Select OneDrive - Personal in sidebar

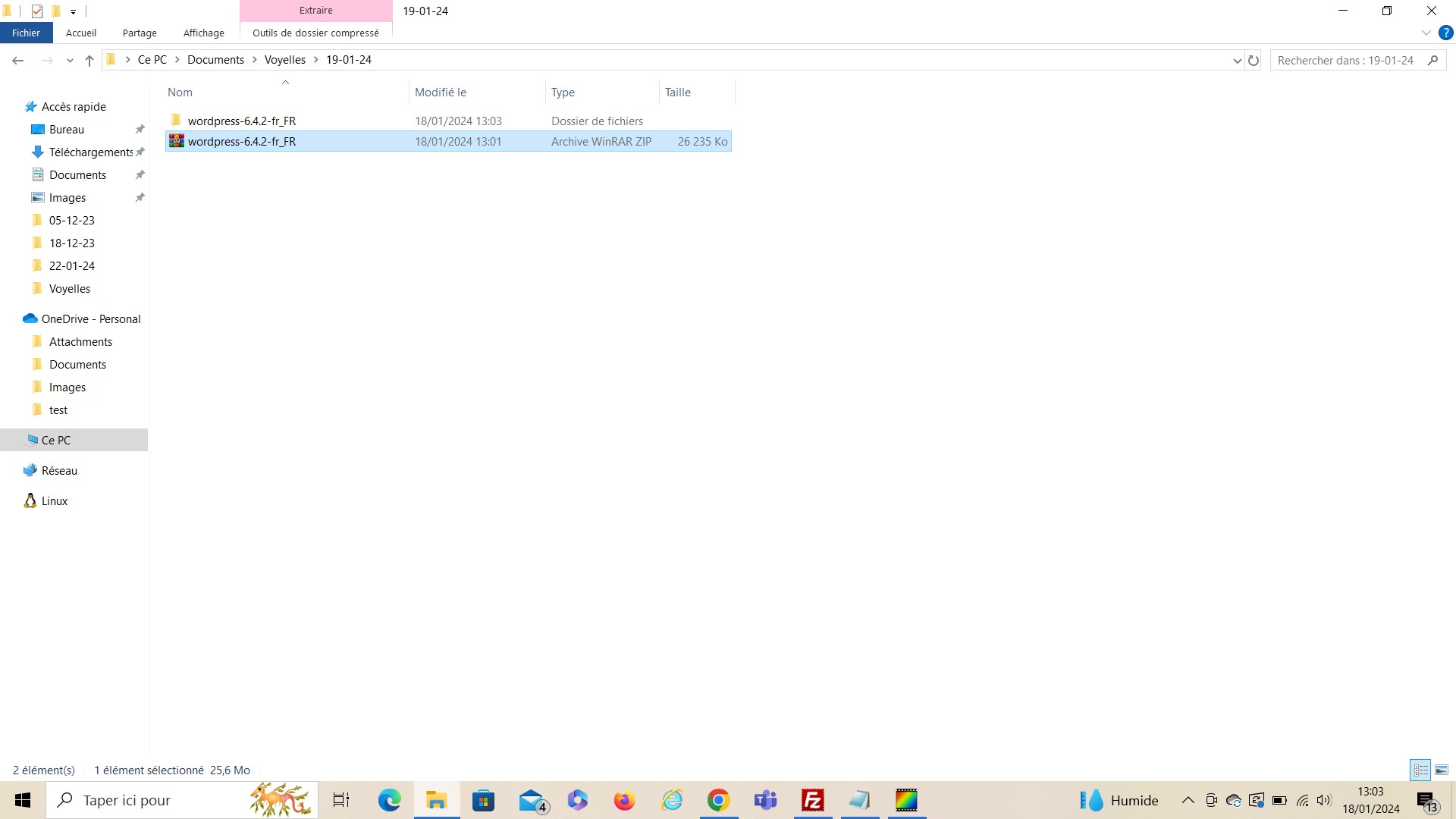(x=91, y=319)
